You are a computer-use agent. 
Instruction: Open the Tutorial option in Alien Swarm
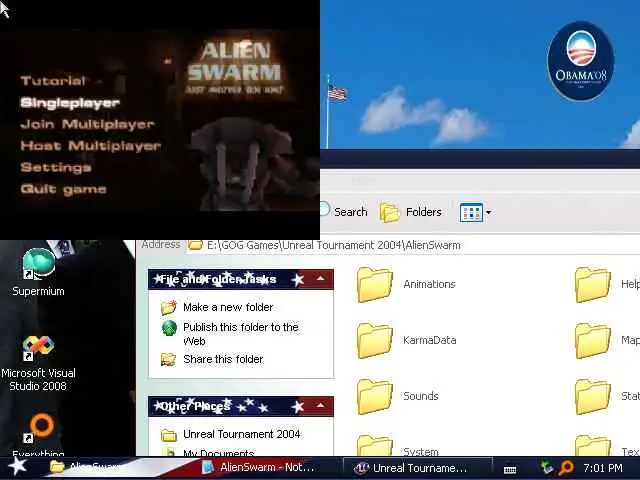tap(53, 80)
